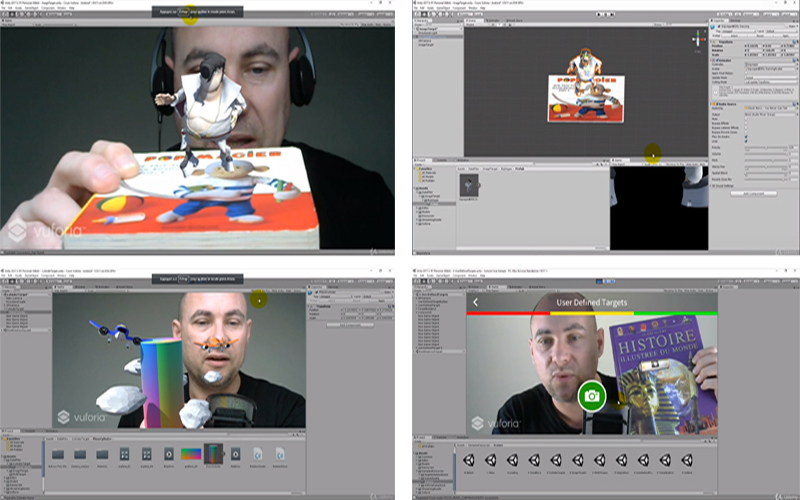This screenshot has width=800, height=500.
Task: Adjust the Priority slider in Audio Source
Action: 766,147
